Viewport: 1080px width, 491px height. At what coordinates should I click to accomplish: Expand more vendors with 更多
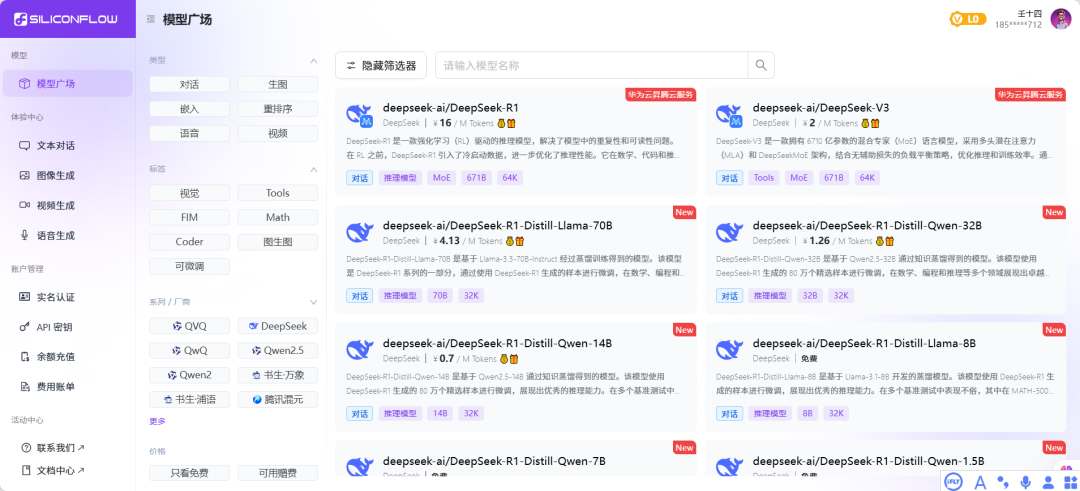[x=157, y=421]
